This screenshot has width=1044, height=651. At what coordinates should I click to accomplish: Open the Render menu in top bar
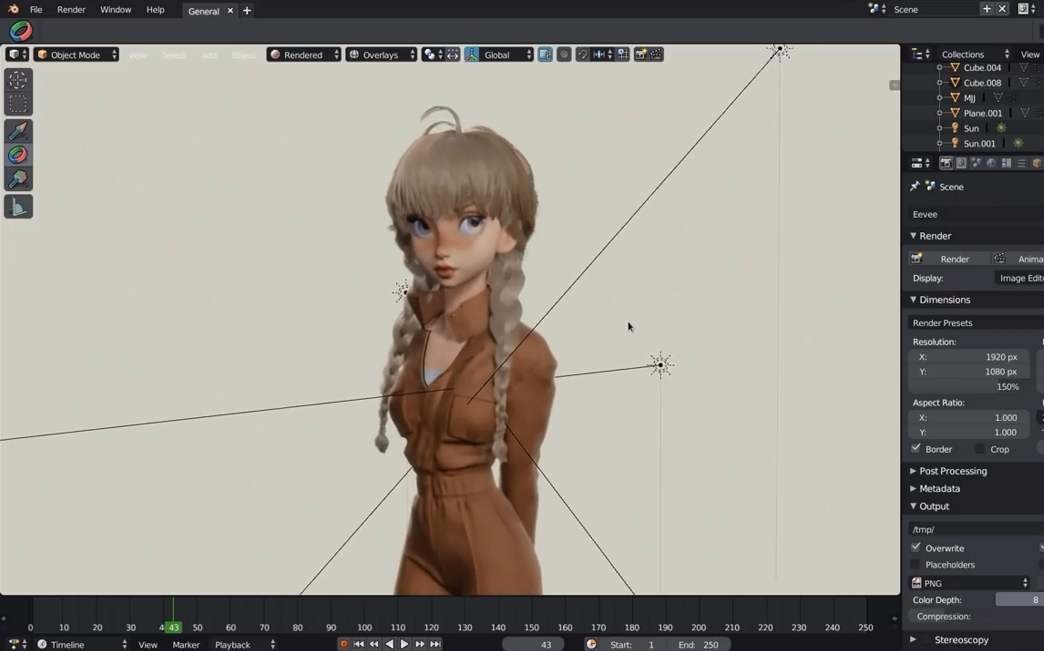tap(71, 9)
